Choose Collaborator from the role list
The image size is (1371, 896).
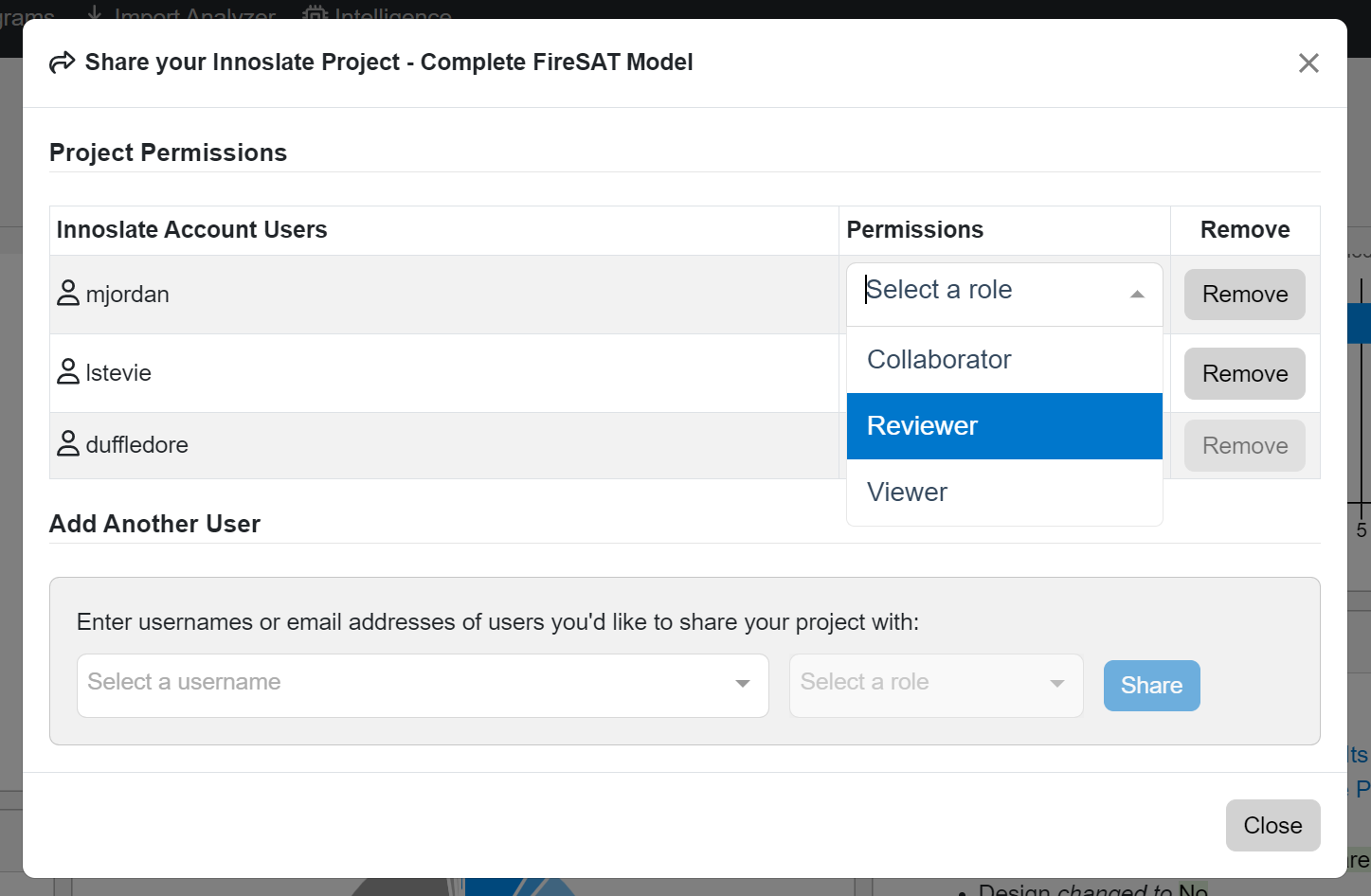[x=1004, y=360]
